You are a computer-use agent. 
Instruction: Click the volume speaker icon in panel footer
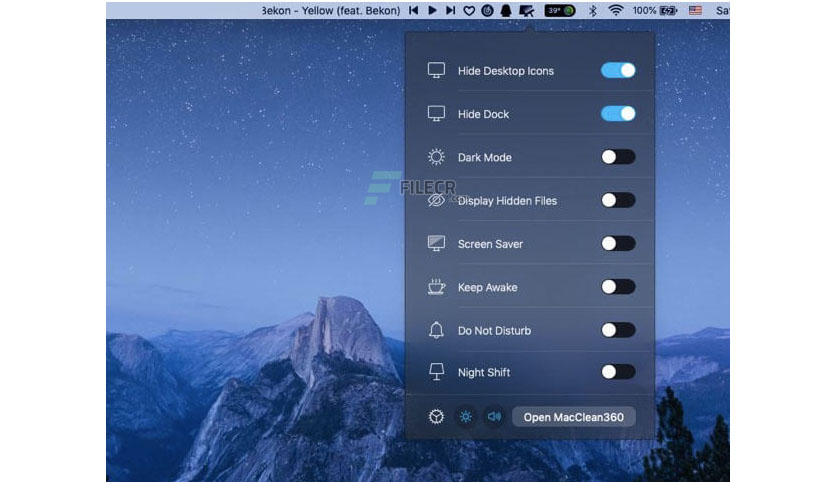(494, 416)
